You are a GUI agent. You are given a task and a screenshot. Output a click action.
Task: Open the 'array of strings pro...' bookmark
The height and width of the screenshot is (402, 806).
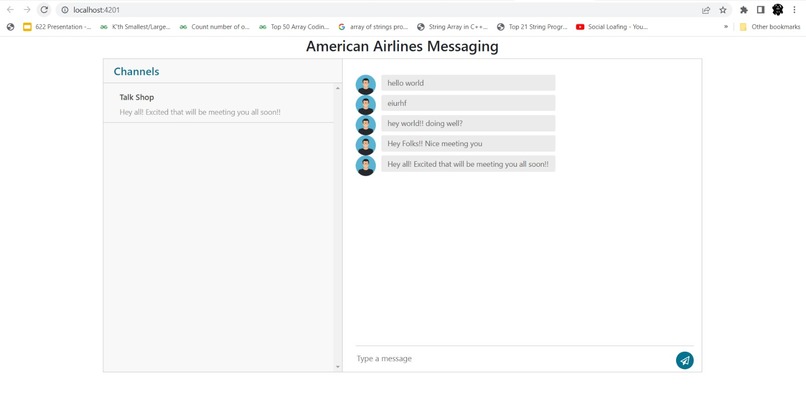click(x=373, y=27)
